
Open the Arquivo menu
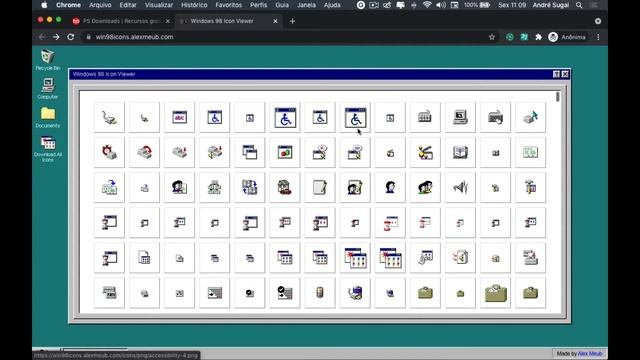pyautogui.click(x=100, y=5)
